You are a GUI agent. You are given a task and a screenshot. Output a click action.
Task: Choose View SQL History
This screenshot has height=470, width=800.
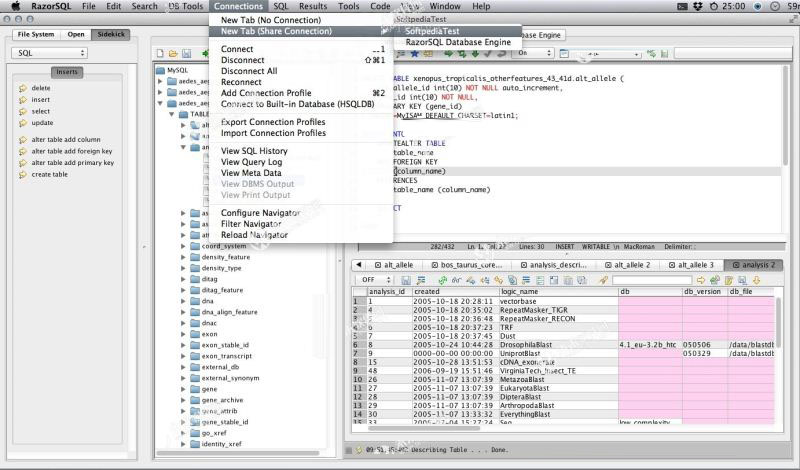point(301,151)
